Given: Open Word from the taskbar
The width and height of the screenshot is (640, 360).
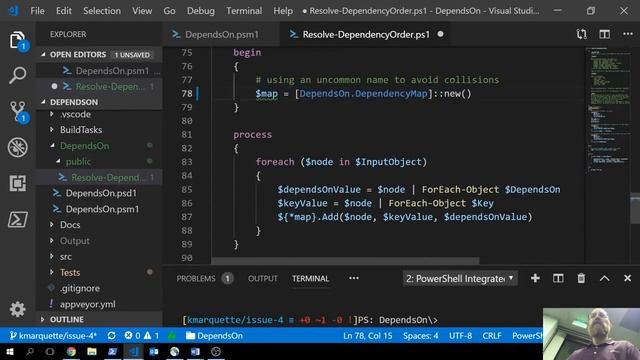Looking at the screenshot, I should pos(195,351).
